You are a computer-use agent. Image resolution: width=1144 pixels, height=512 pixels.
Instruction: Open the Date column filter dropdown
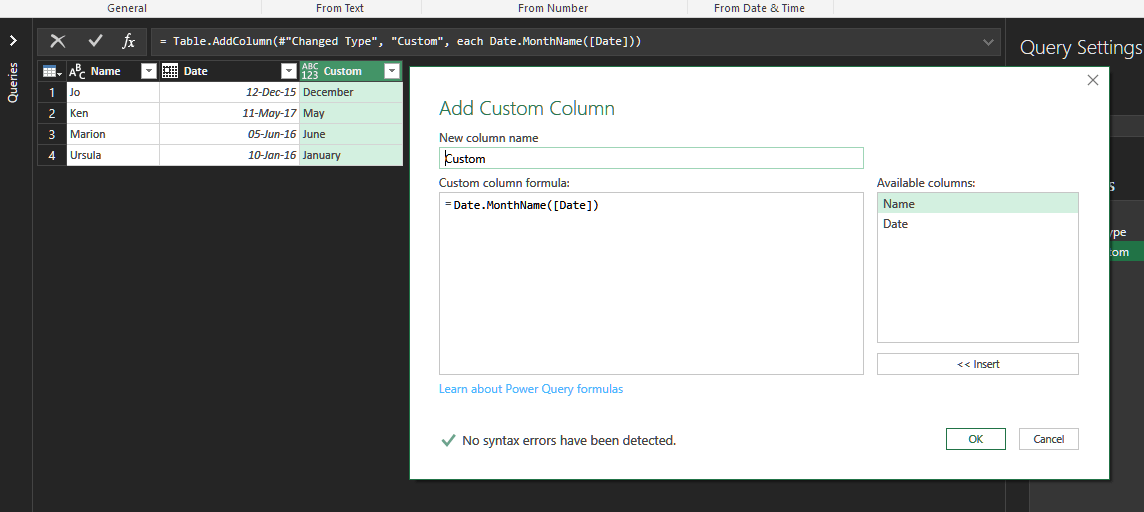[287, 71]
